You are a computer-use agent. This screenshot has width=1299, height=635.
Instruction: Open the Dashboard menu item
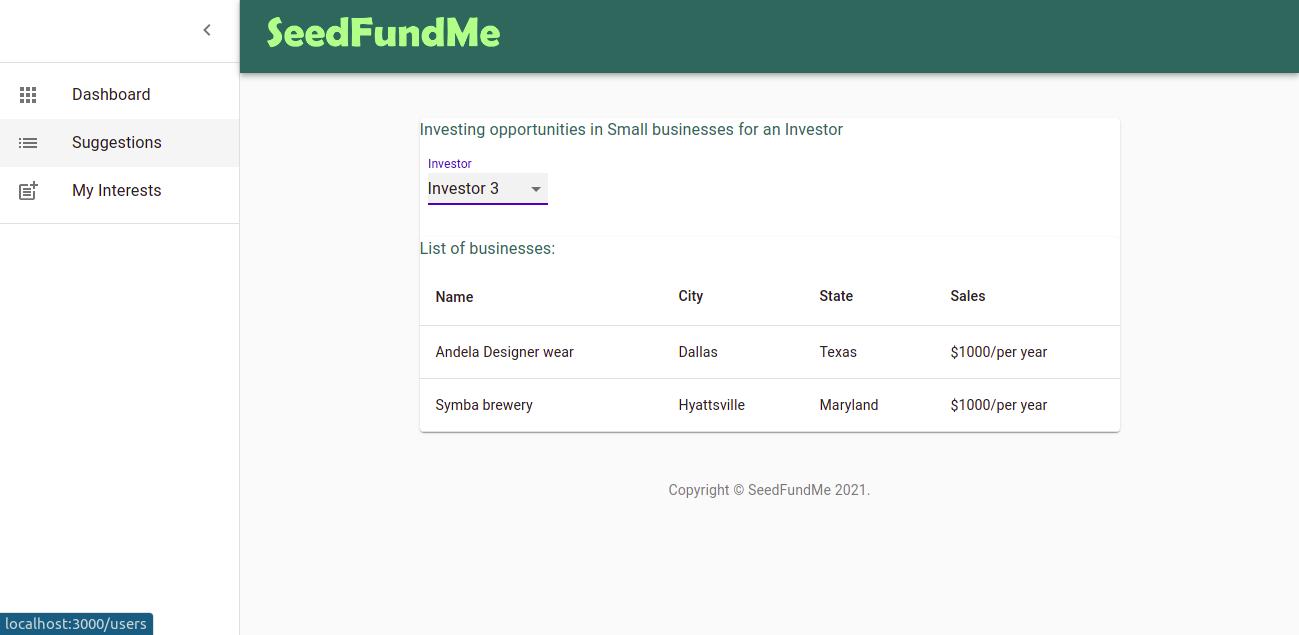pyautogui.click(x=111, y=95)
